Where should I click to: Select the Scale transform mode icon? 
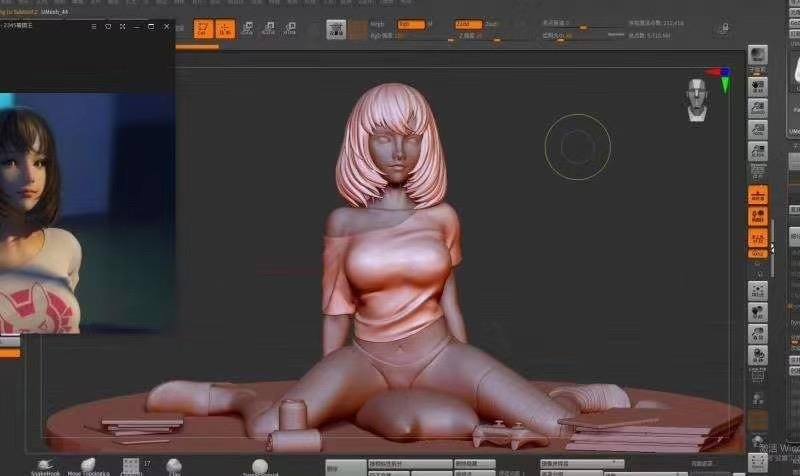tap(268, 30)
